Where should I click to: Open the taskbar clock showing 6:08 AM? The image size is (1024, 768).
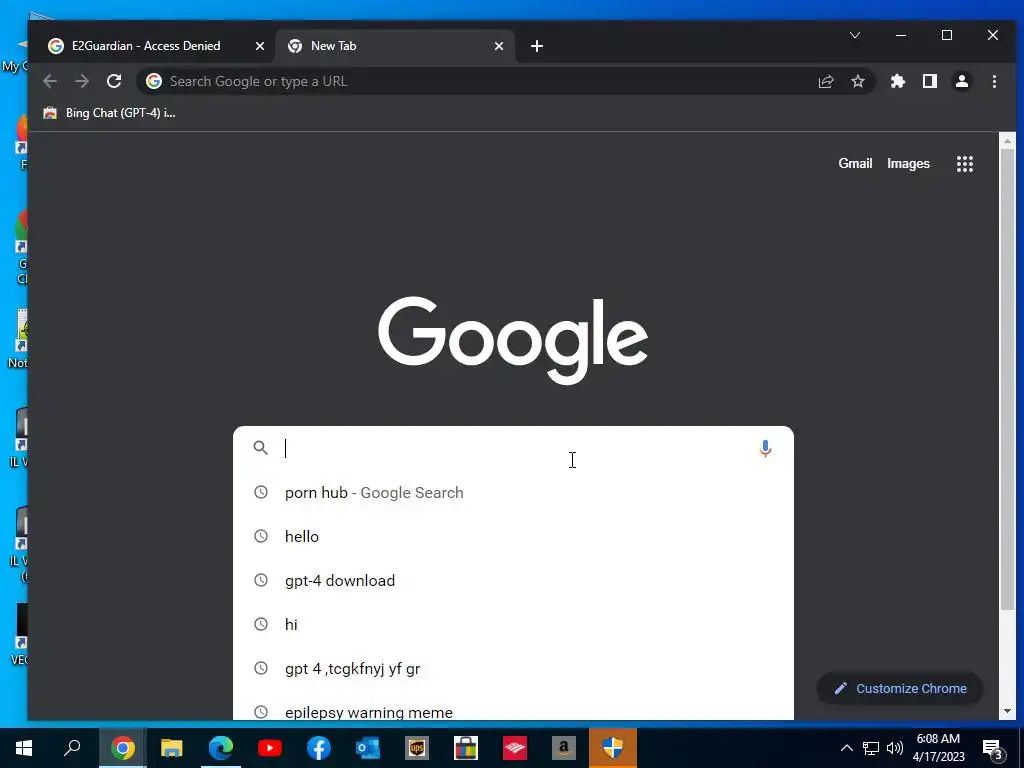[x=938, y=748]
